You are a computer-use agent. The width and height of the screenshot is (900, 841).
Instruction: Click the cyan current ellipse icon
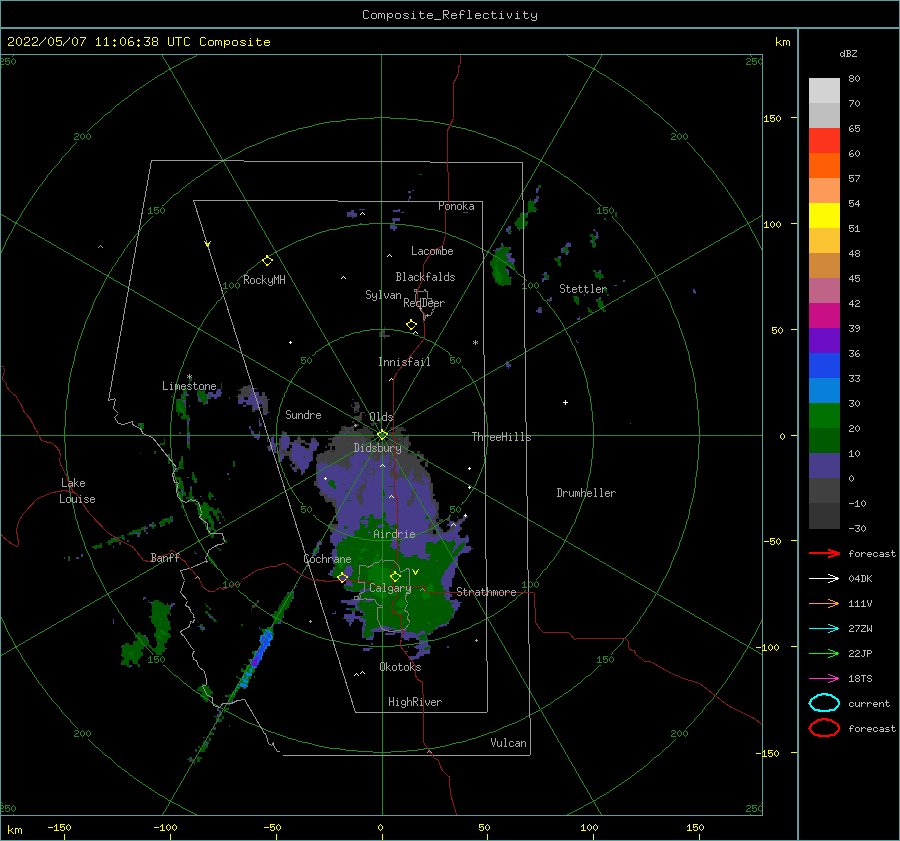click(824, 703)
